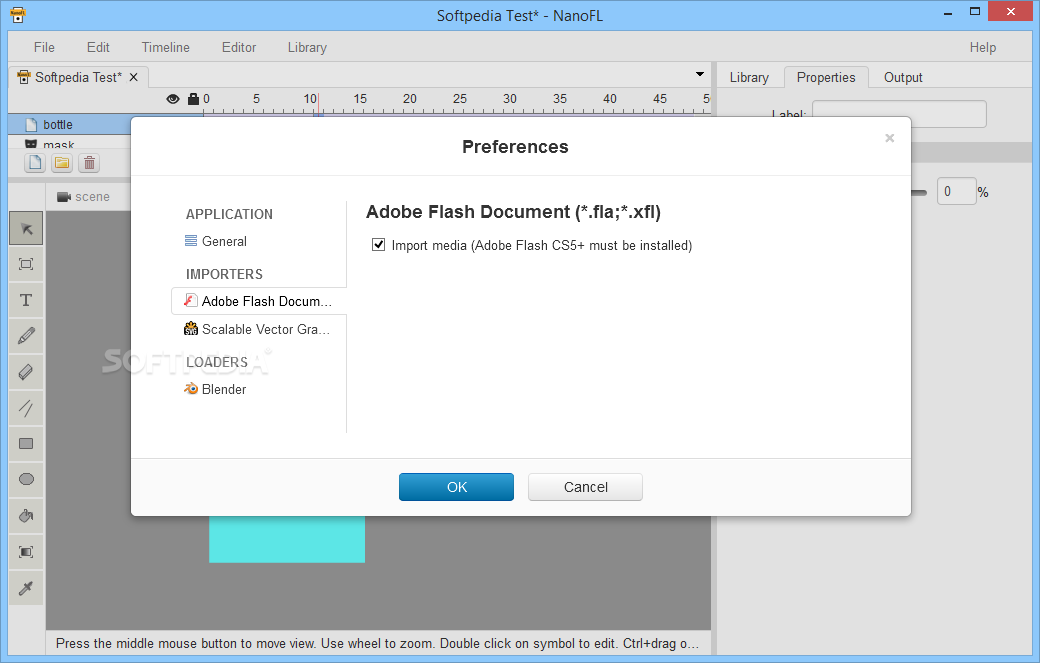
Task: Select Scalable Vector Graphics importer entry
Action: coord(259,329)
